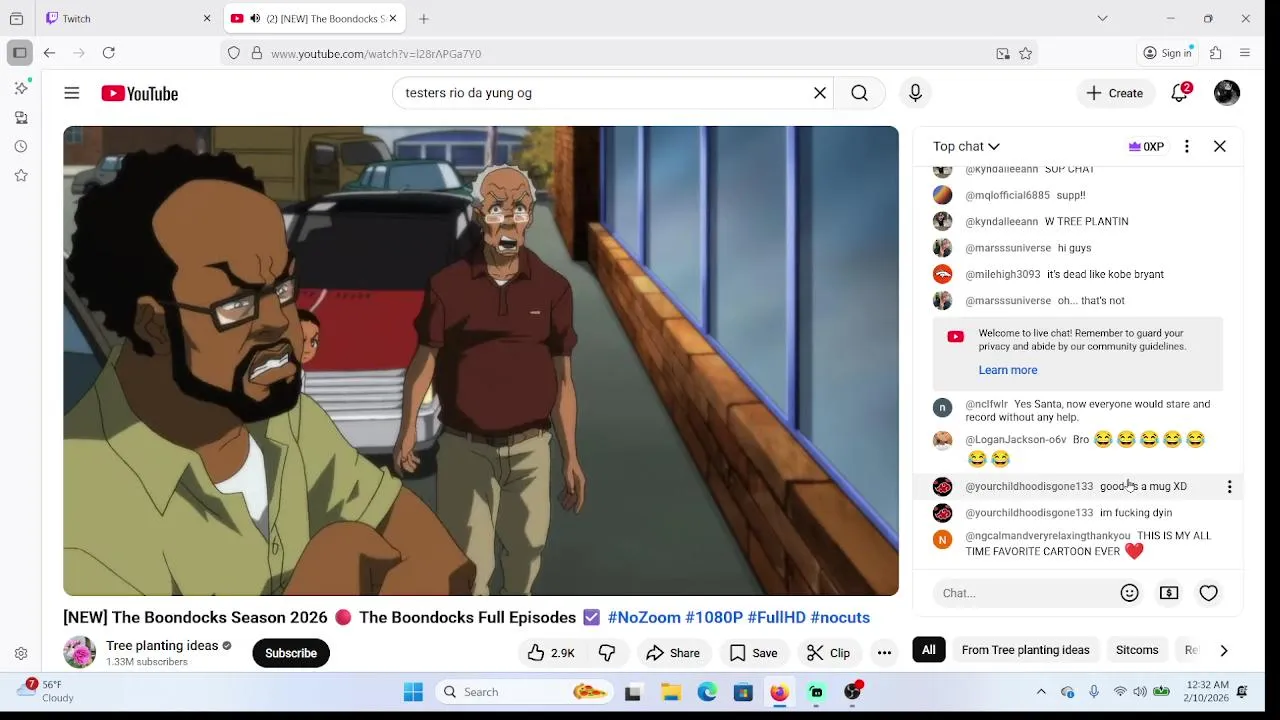
Task: Create a Clip of the video
Action: coord(829,653)
